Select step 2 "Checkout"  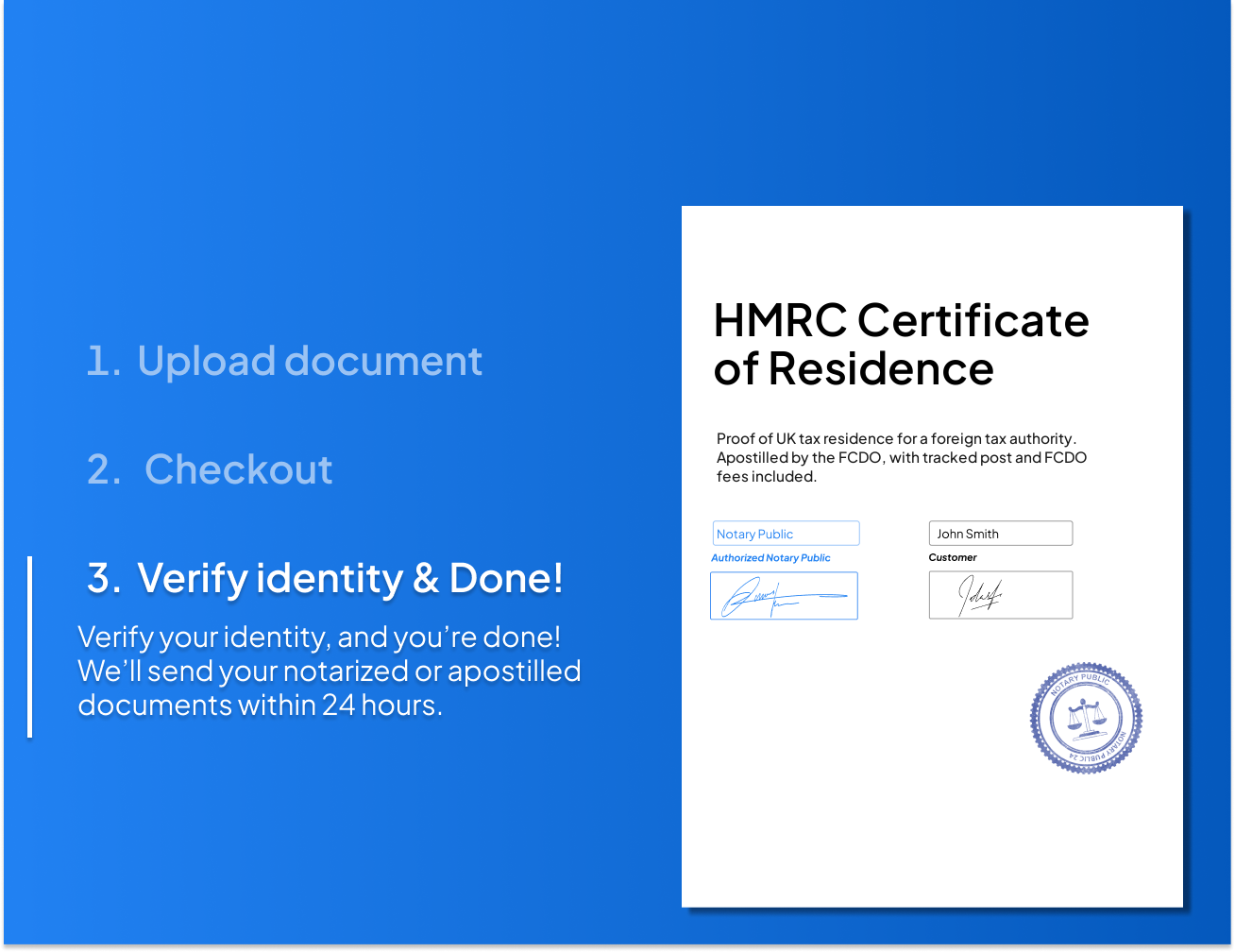pos(210,469)
